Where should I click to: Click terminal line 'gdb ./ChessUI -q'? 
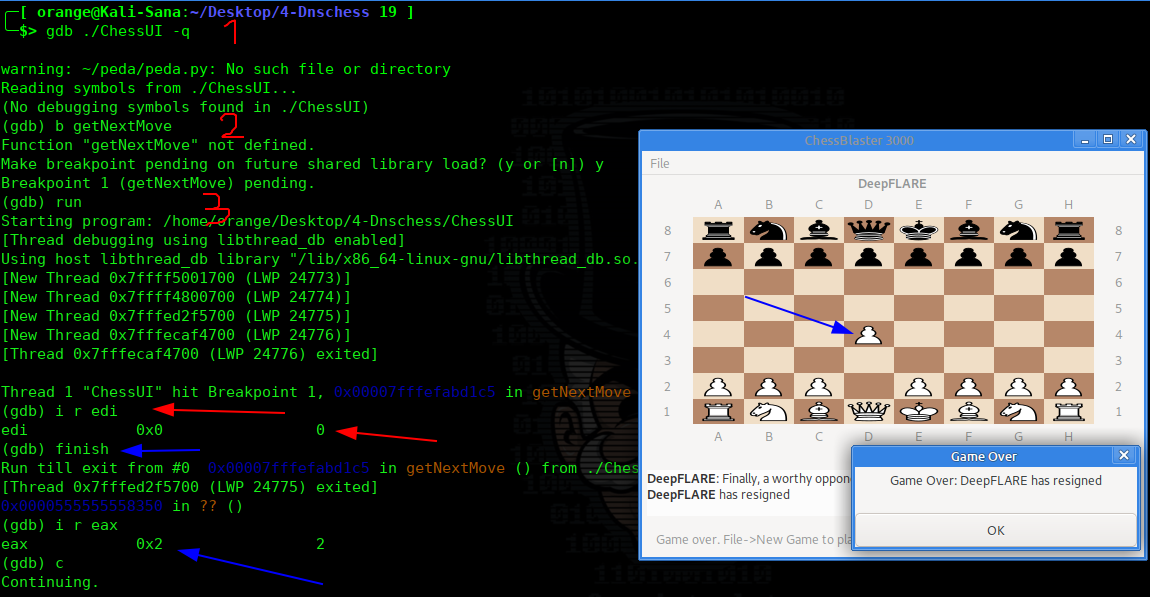click(x=117, y=31)
